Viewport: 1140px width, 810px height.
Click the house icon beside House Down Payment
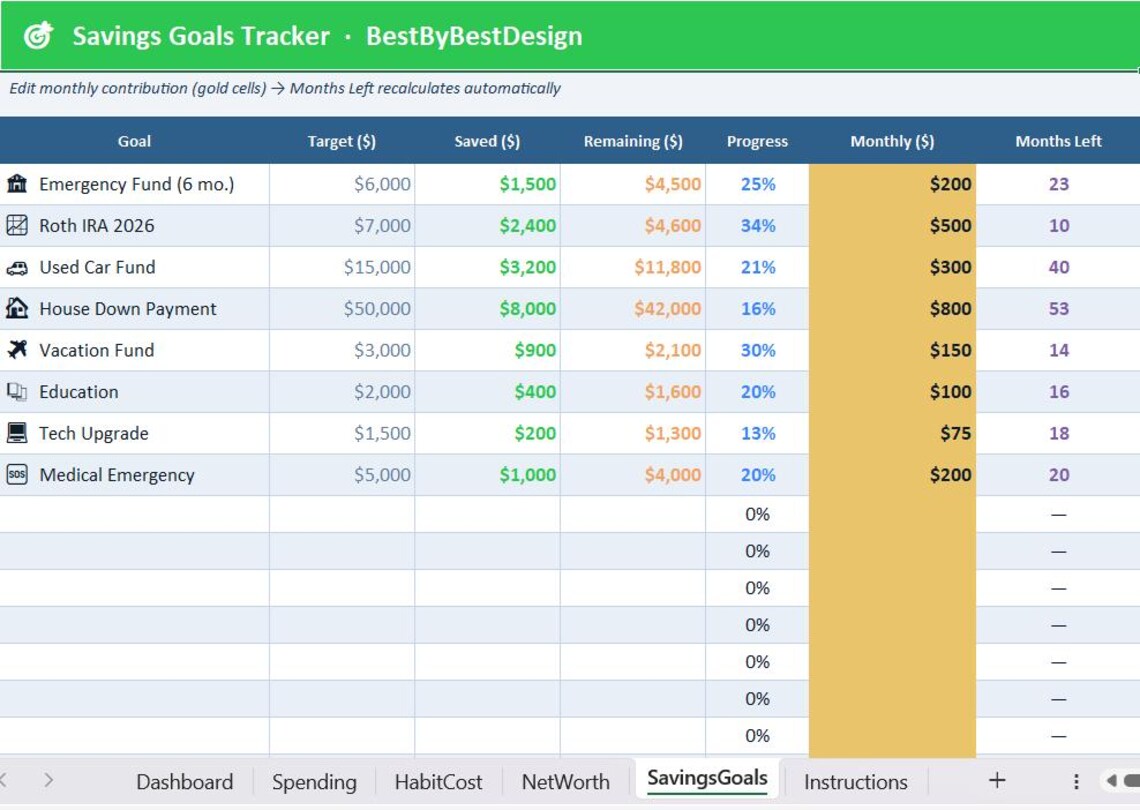pyautogui.click(x=17, y=308)
